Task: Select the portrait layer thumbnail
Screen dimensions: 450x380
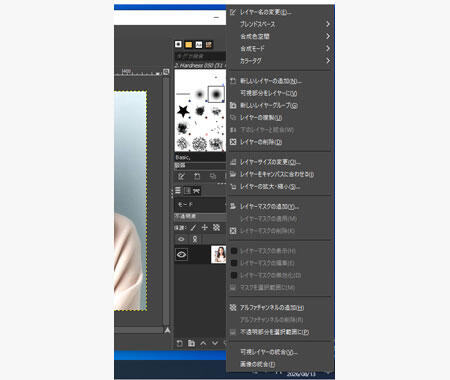Action: (x=219, y=255)
